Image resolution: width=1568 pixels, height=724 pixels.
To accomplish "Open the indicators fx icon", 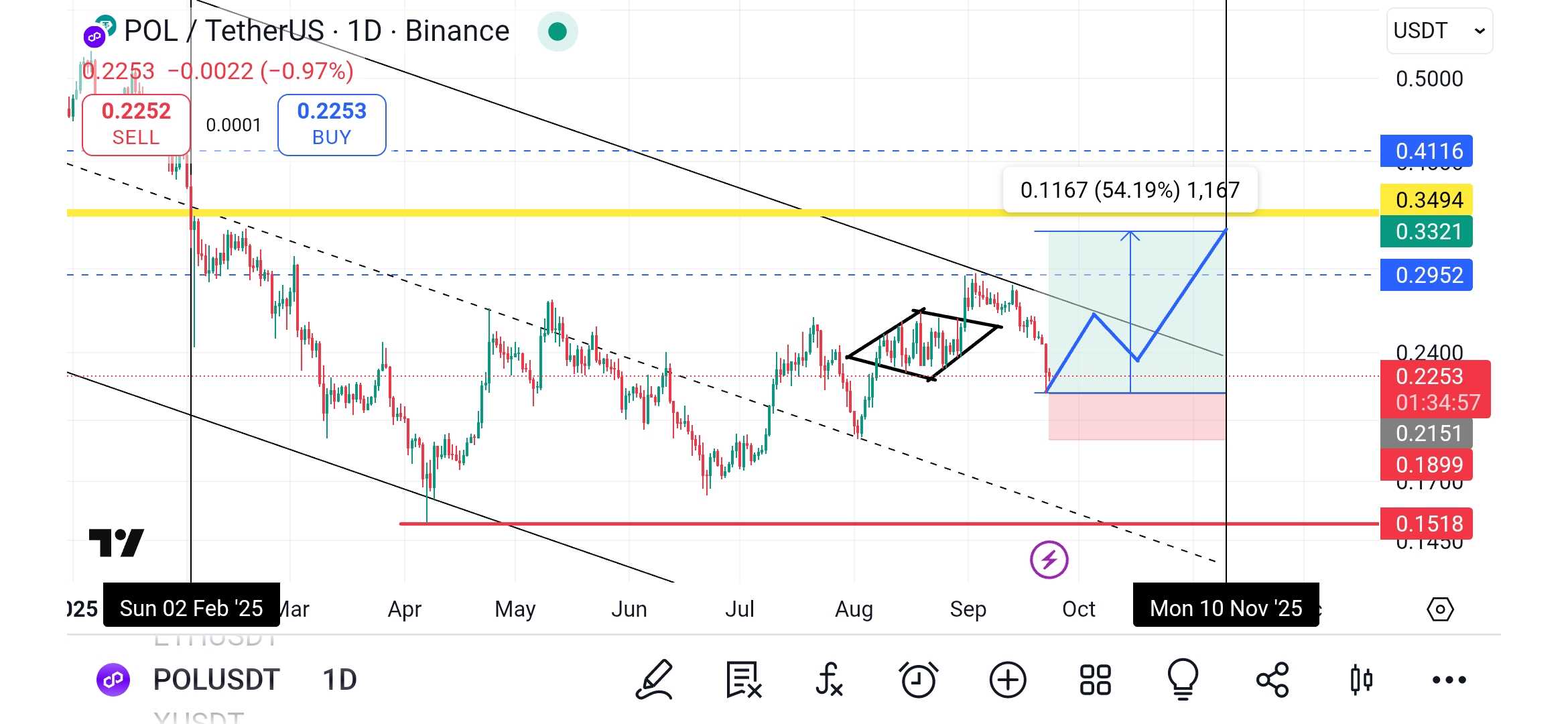I will click(829, 680).
